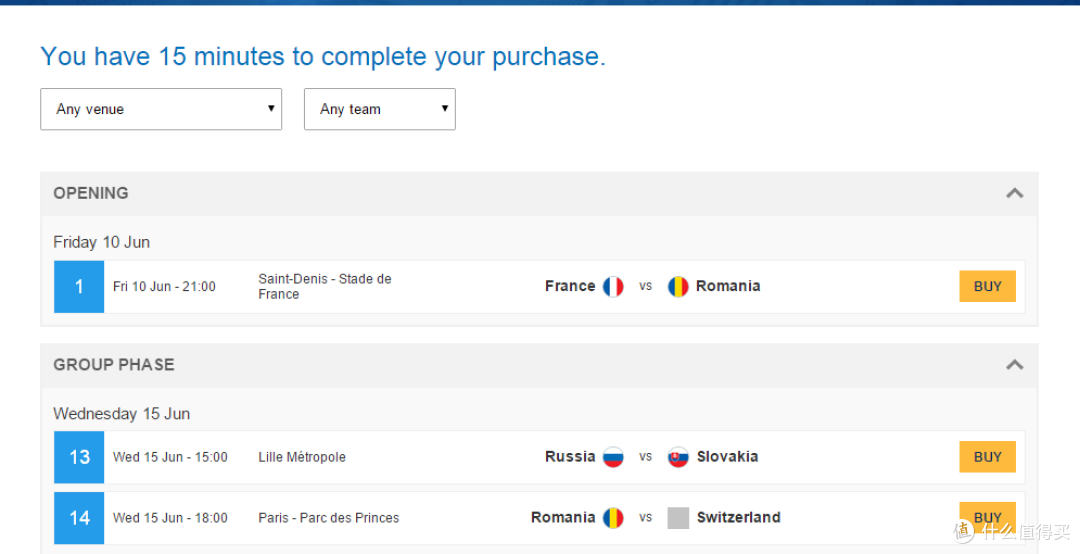Click the Slovakia flag icon
Viewport: 1080px width, 554px height.
[x=678, y=457]
